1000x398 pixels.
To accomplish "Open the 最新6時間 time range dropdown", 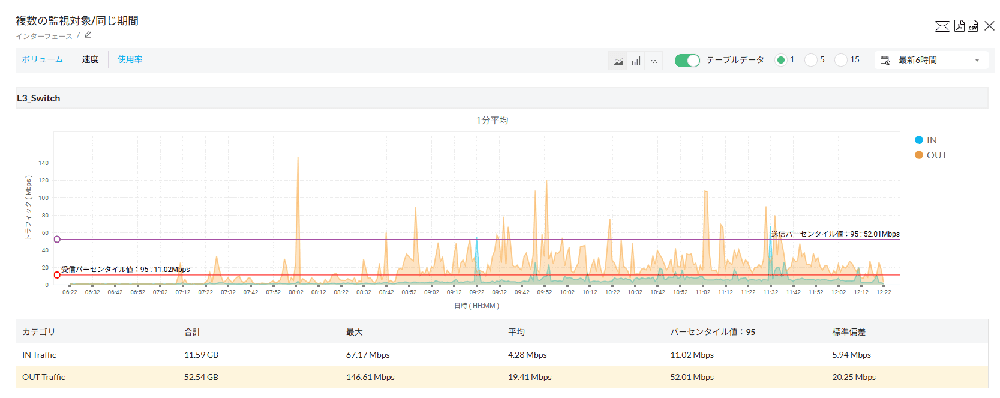I will 932,61.
